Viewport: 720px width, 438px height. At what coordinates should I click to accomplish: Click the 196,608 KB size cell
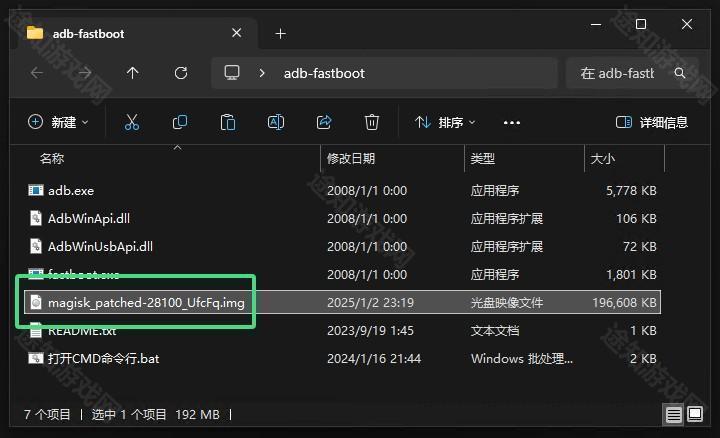[x=624, y=303]
